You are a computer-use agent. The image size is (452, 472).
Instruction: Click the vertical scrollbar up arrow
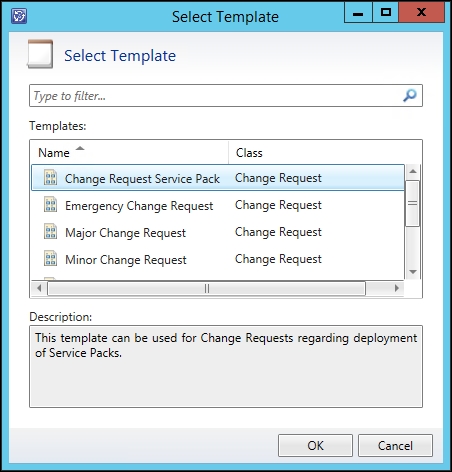tap(413, 171)
